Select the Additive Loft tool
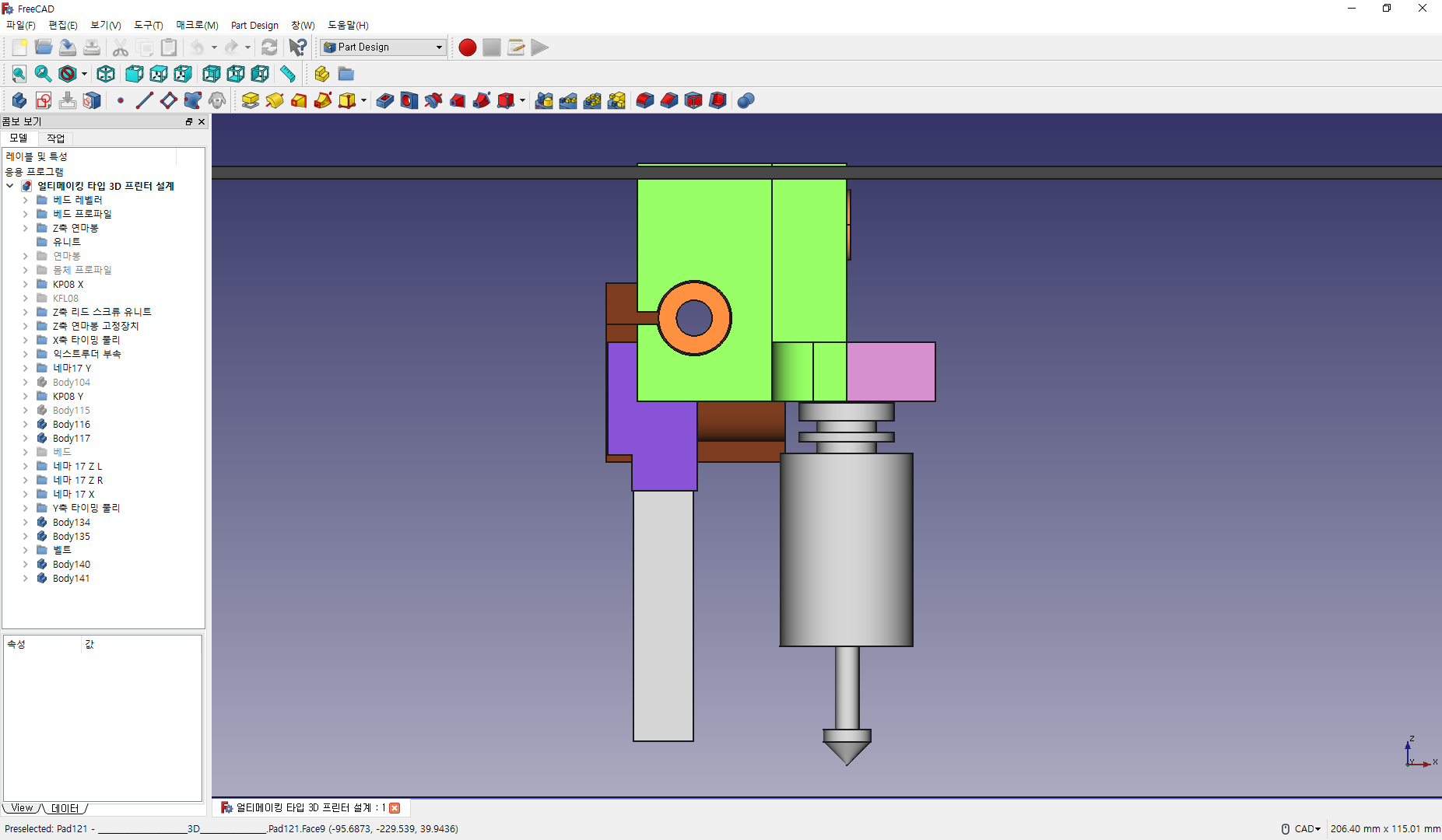Screen dimensions: 1442x840 299,100
